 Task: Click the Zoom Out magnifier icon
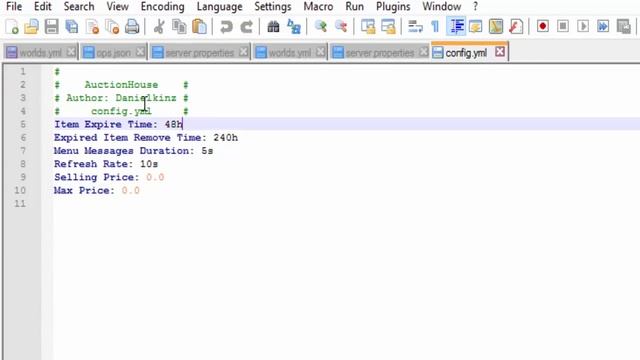click(x=340, y=27)
